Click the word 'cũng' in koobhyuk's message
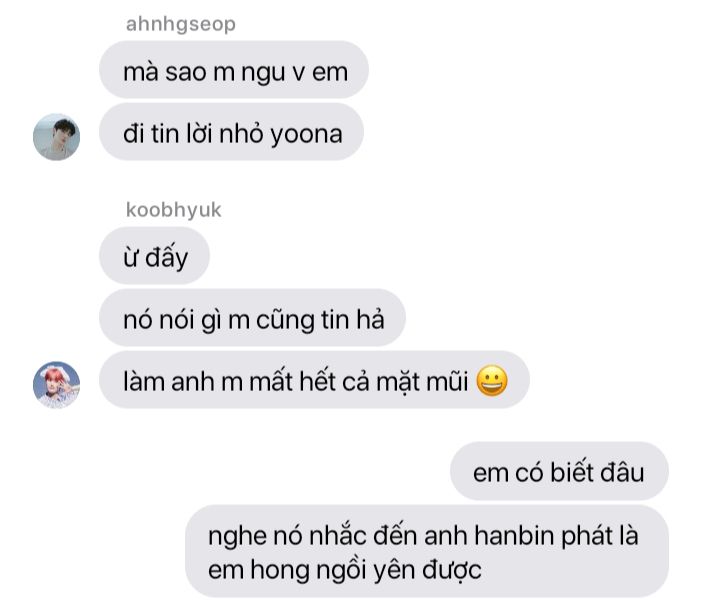720x600 pixels. point(287,320)
